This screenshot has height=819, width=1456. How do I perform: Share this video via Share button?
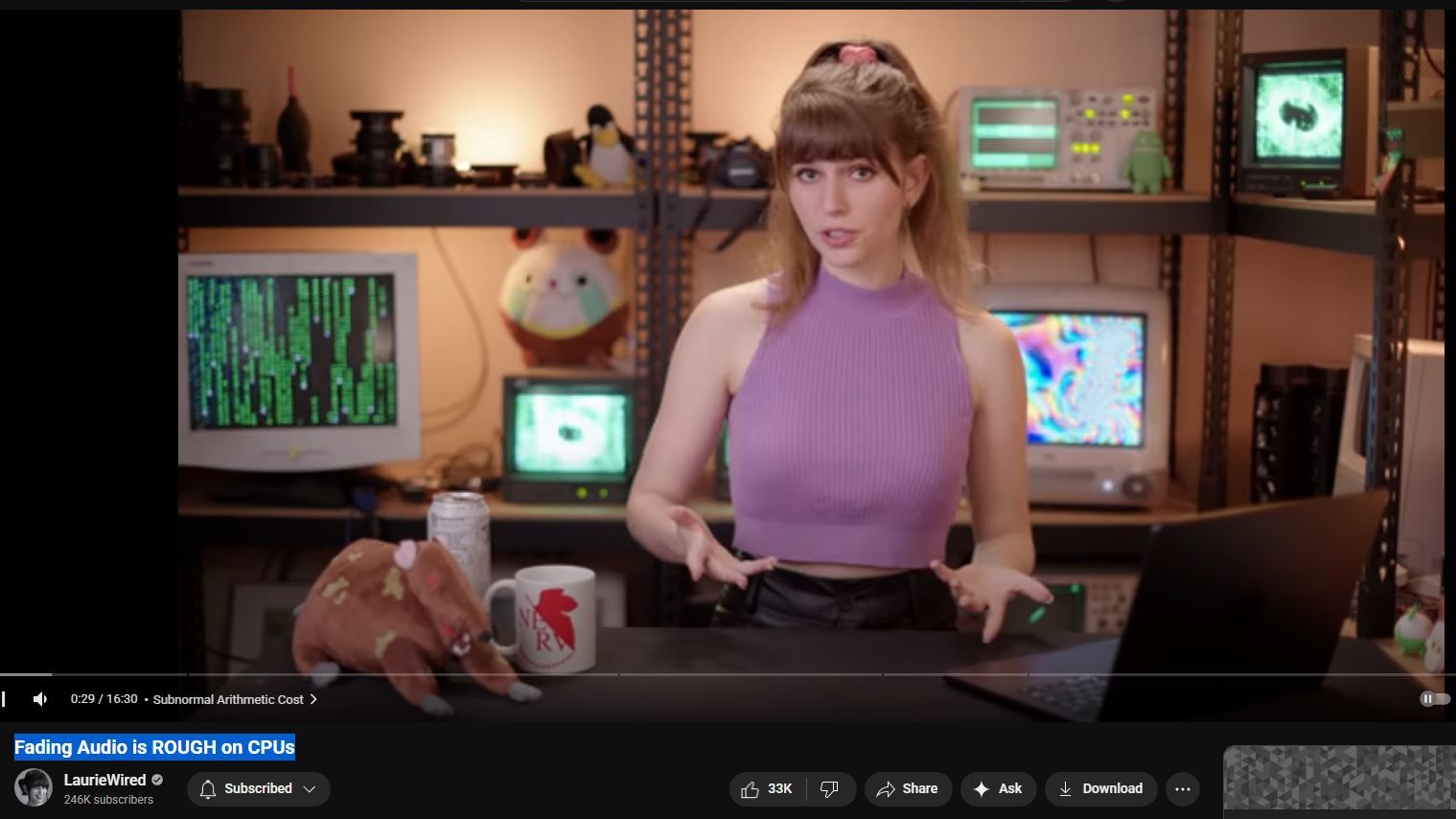[907, 788]
